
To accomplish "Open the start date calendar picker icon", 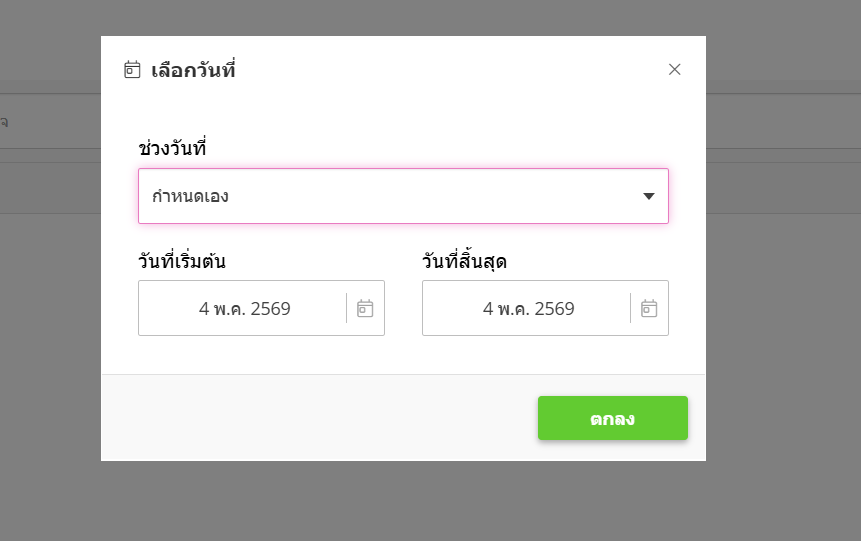I will click(x=365, y=308).
